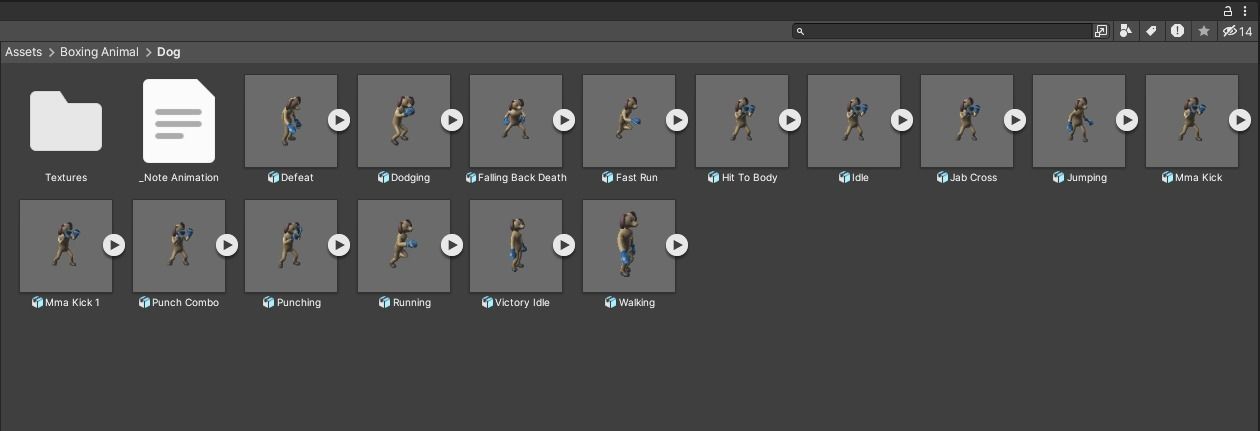Open the project window options menu
Image resolution: width=1260 pixels, height=431 pixels.
tap(1245, 11)
